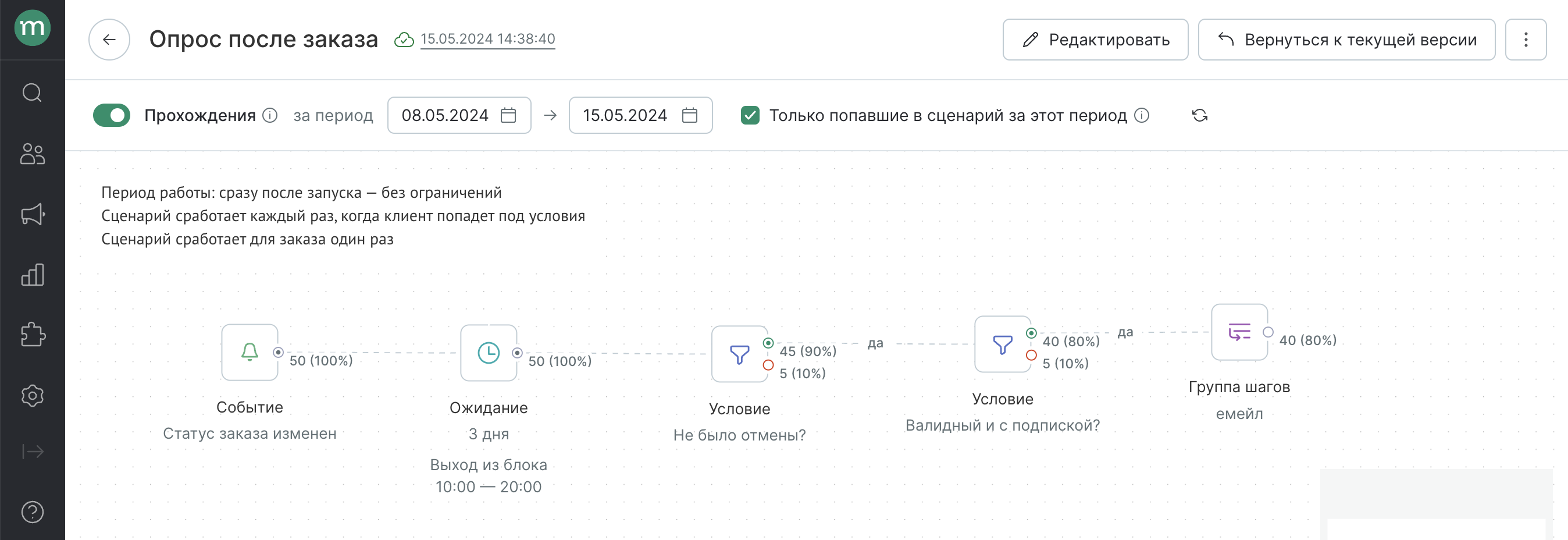The width and height of the screenshot is (1568, 540).
Task: Click Вернуться к текущей версии button
Action: click(1346, 40)
